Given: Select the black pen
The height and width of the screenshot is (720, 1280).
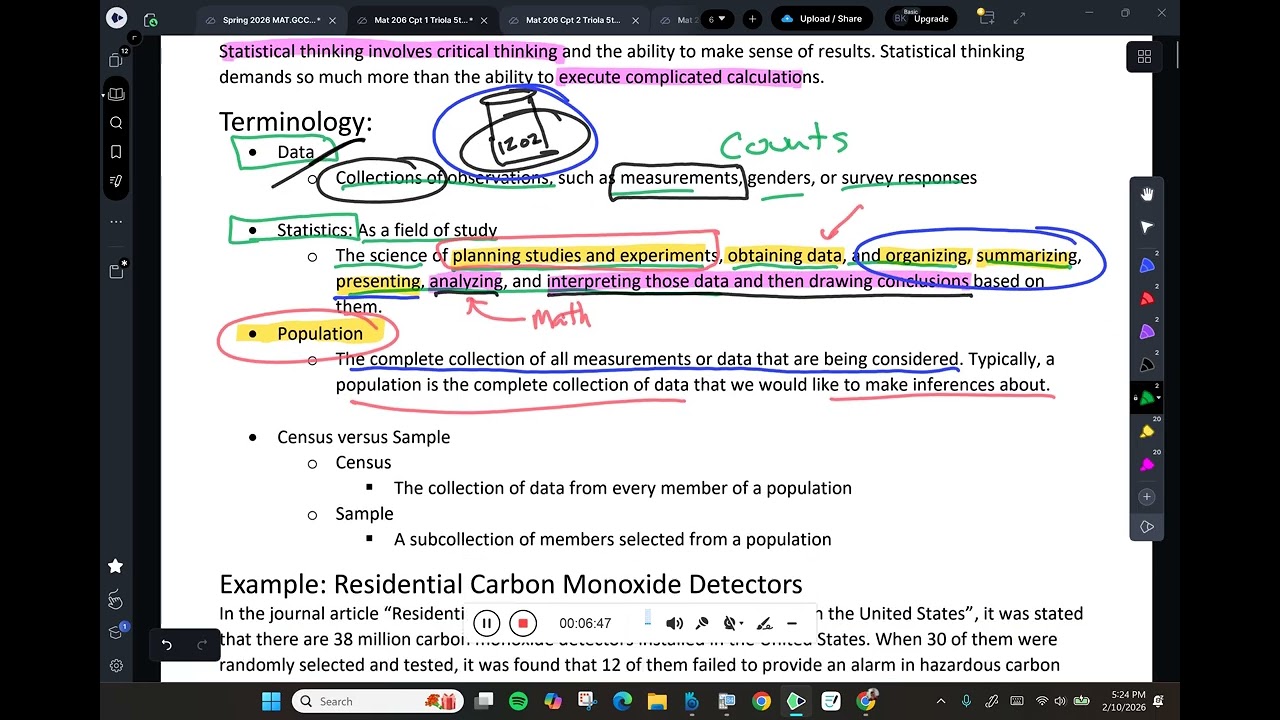Looking at the screenshot, I should click(1147, 365).
